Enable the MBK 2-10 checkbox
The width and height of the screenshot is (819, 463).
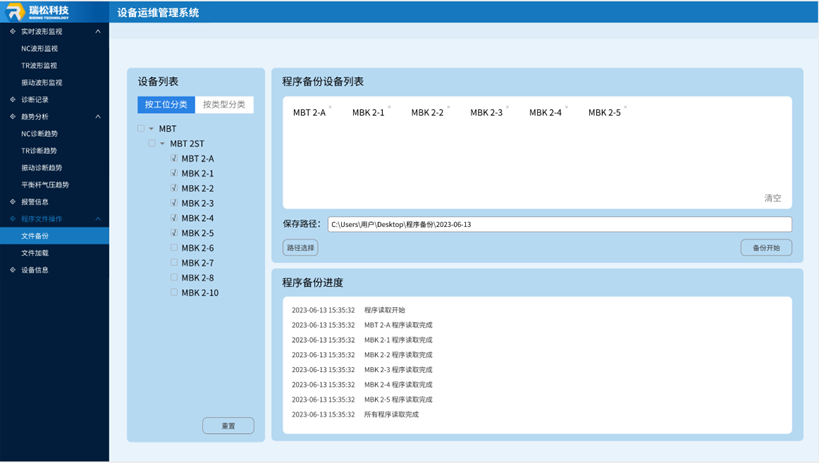(174, 293)
